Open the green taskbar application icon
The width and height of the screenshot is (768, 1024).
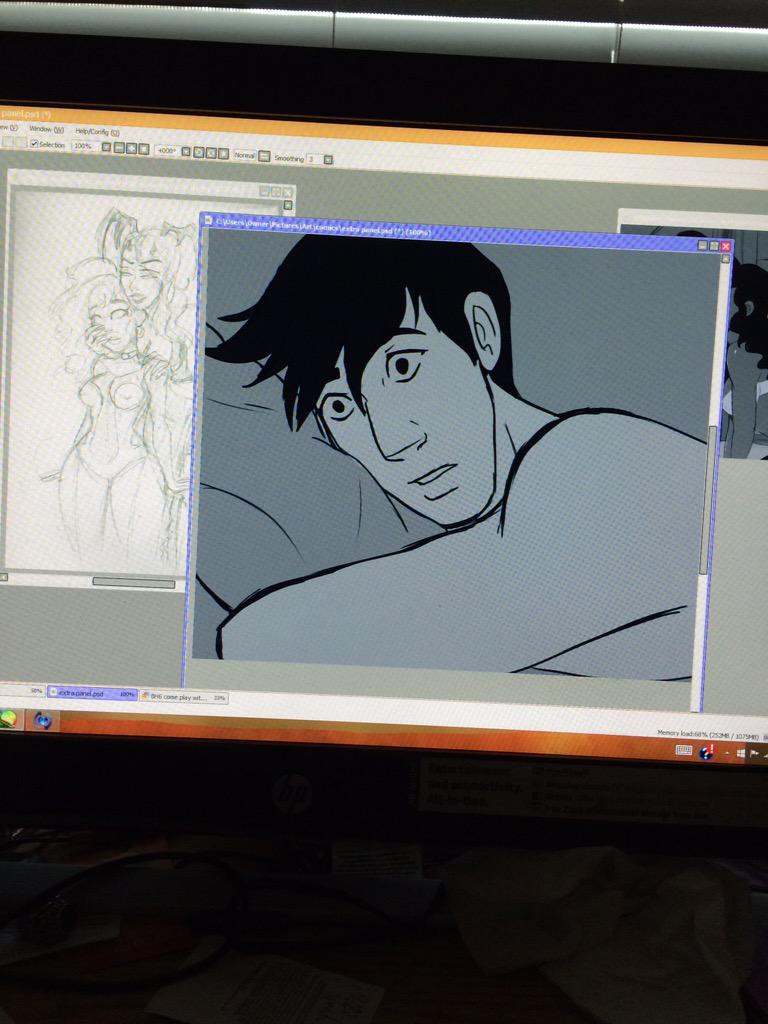pos(8,719)
